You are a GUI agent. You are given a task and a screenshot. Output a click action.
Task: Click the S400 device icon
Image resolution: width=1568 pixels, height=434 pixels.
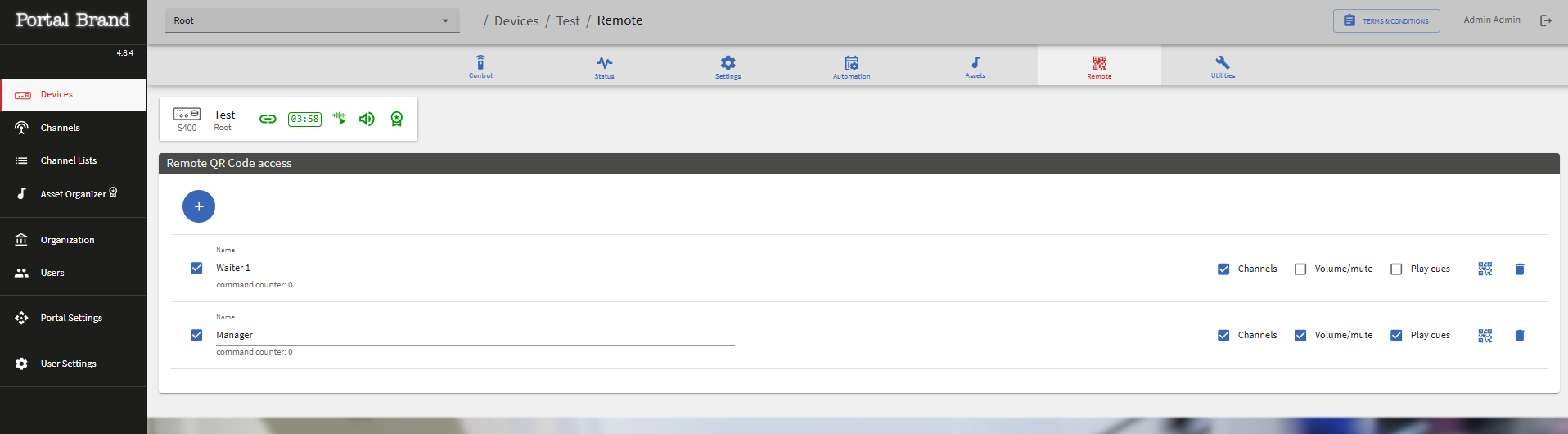click(187, 114)
